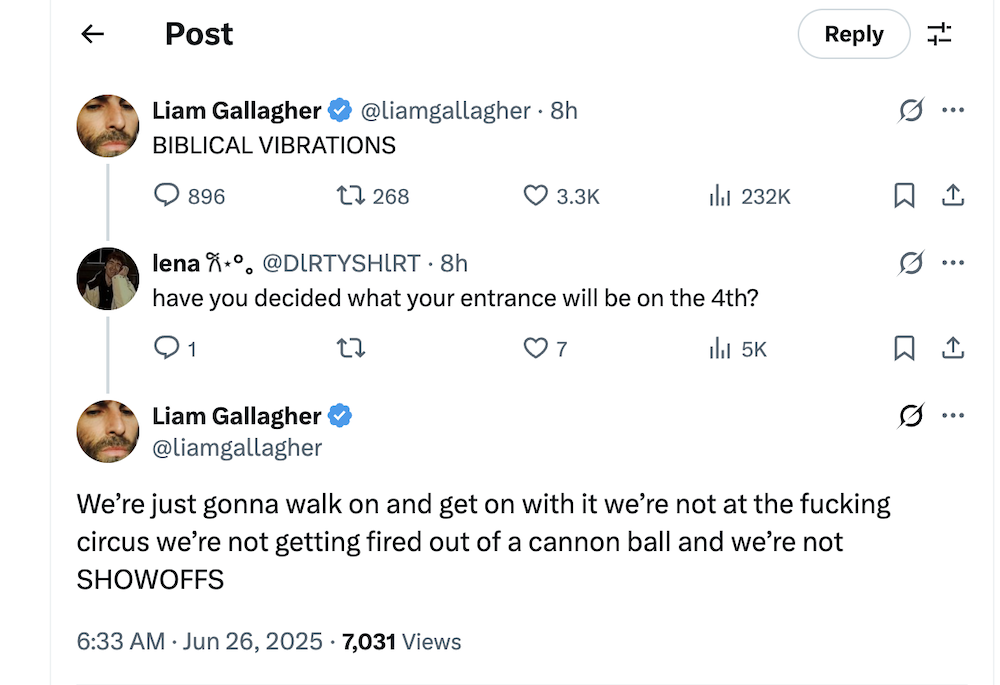The height and width of the screenshot is (685, 1000).
Task: Bookmark lena's reply
Action: [x=904, y=348]
